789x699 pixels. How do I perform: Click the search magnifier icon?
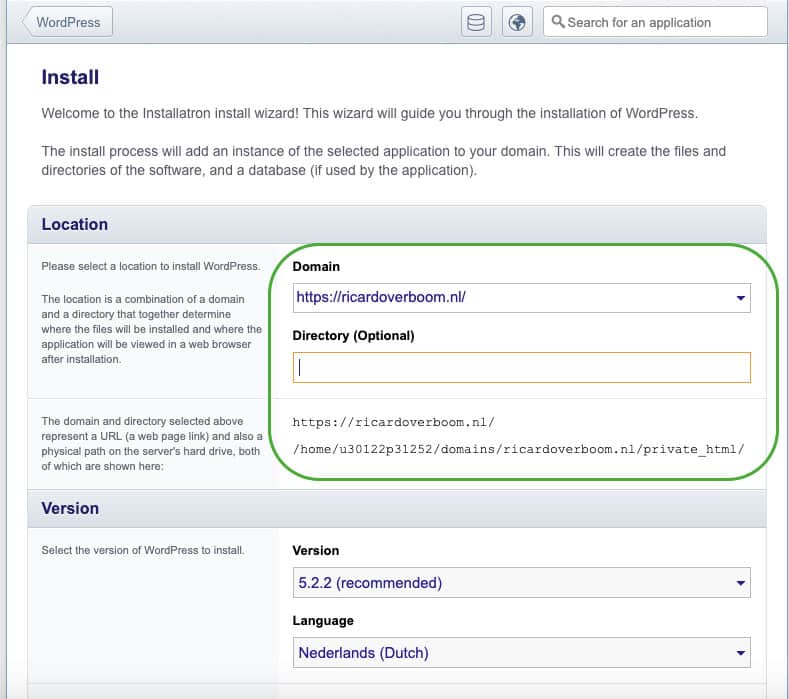click(558, 22)
